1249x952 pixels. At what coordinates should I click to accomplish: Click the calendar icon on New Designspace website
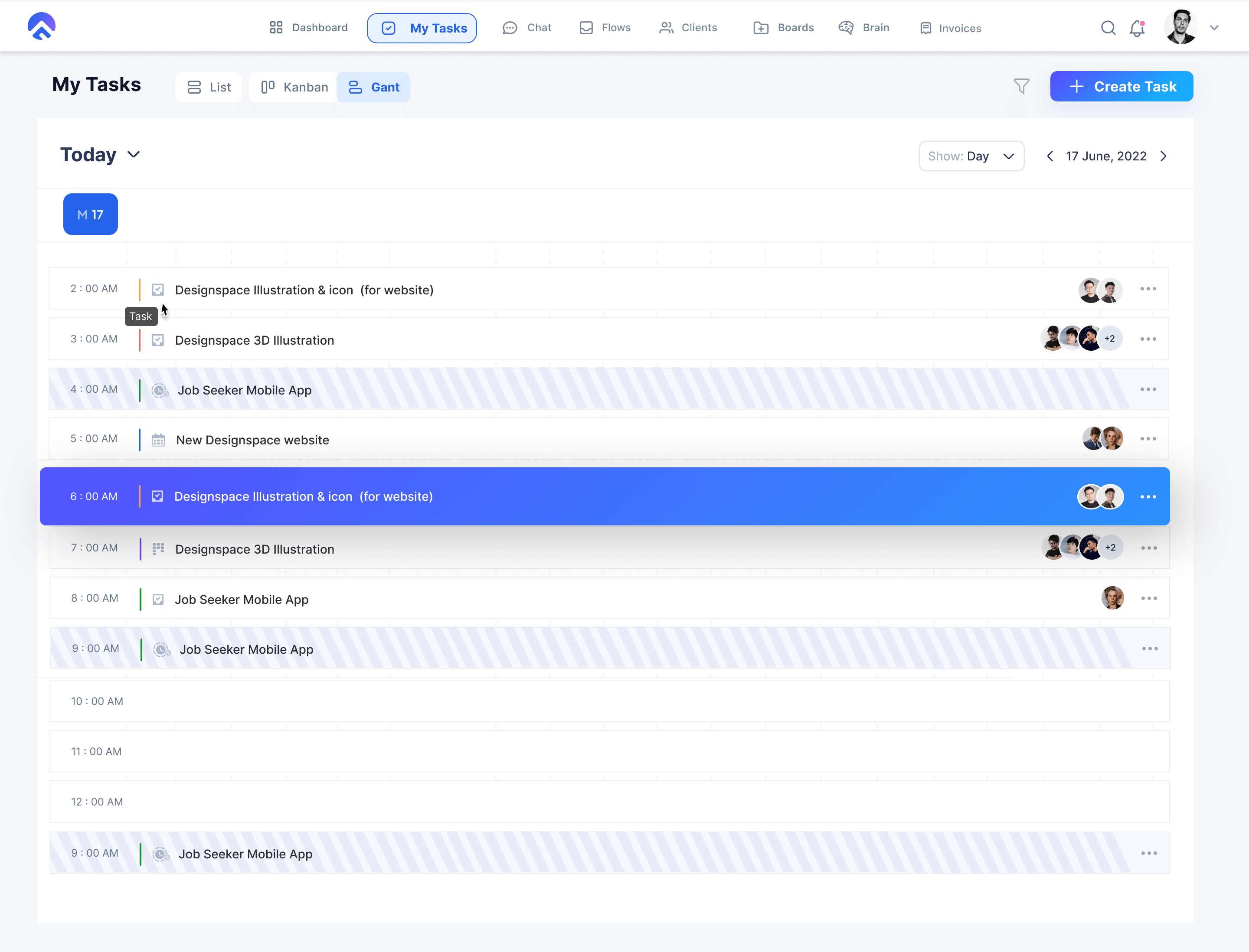[158, 440]
